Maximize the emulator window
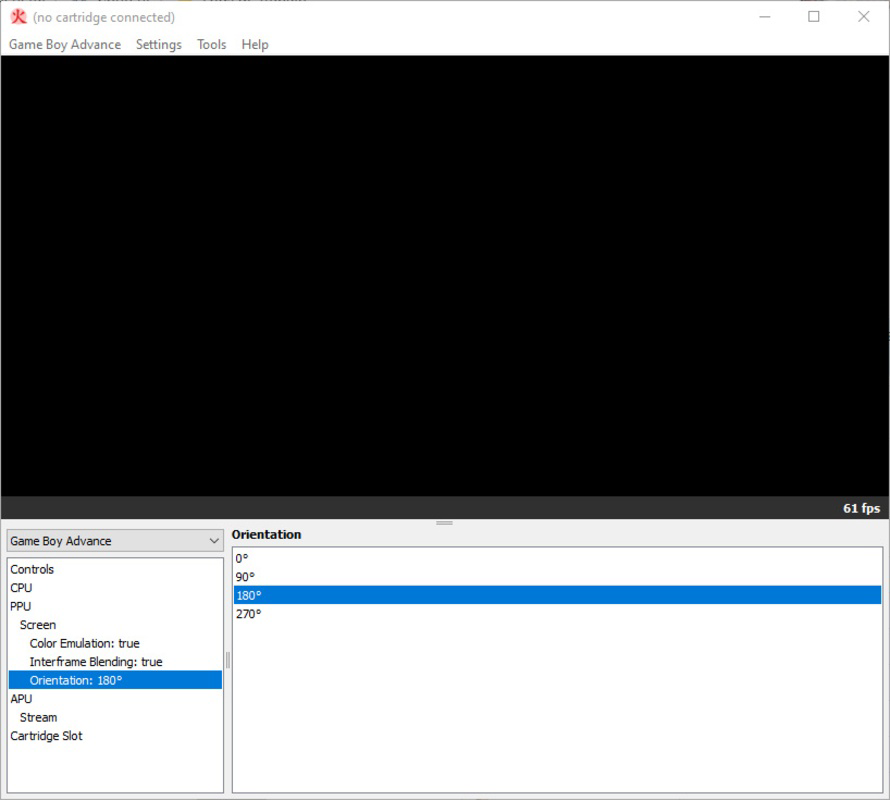Image resolution: width=890 pixels, height=800 pixels. point(814,16)
